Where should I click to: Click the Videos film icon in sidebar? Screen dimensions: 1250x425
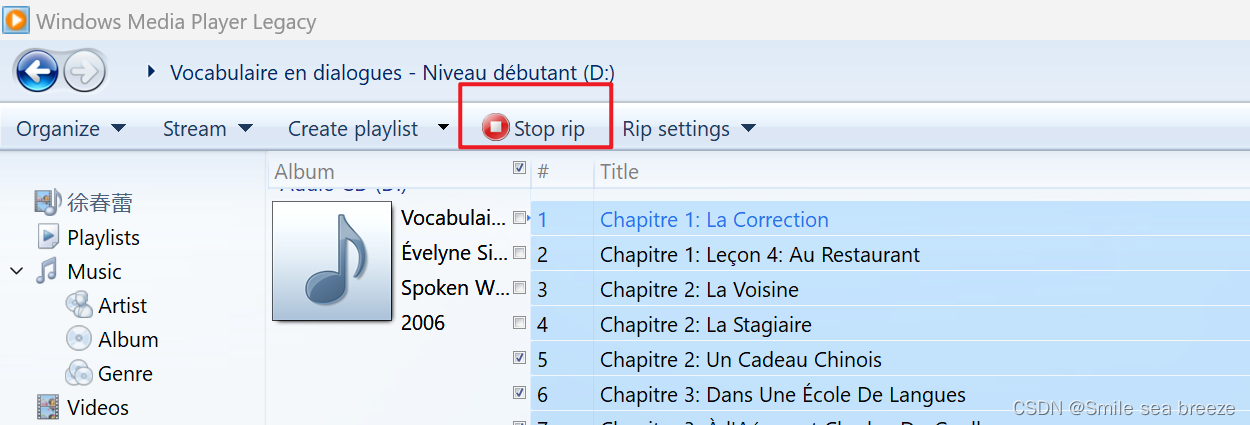point(47,407)
